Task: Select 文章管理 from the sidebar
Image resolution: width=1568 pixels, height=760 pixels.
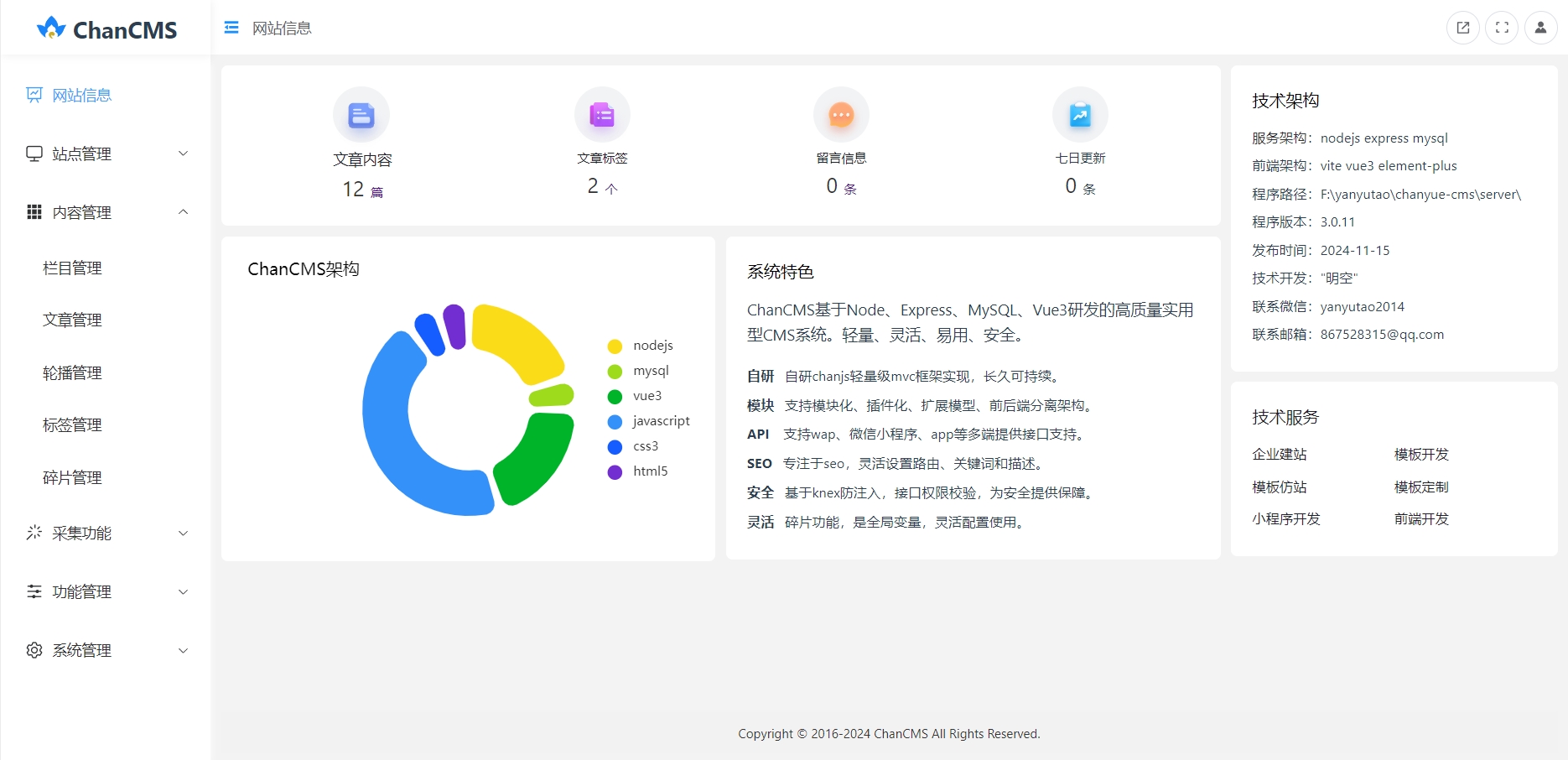Action: 71,320
